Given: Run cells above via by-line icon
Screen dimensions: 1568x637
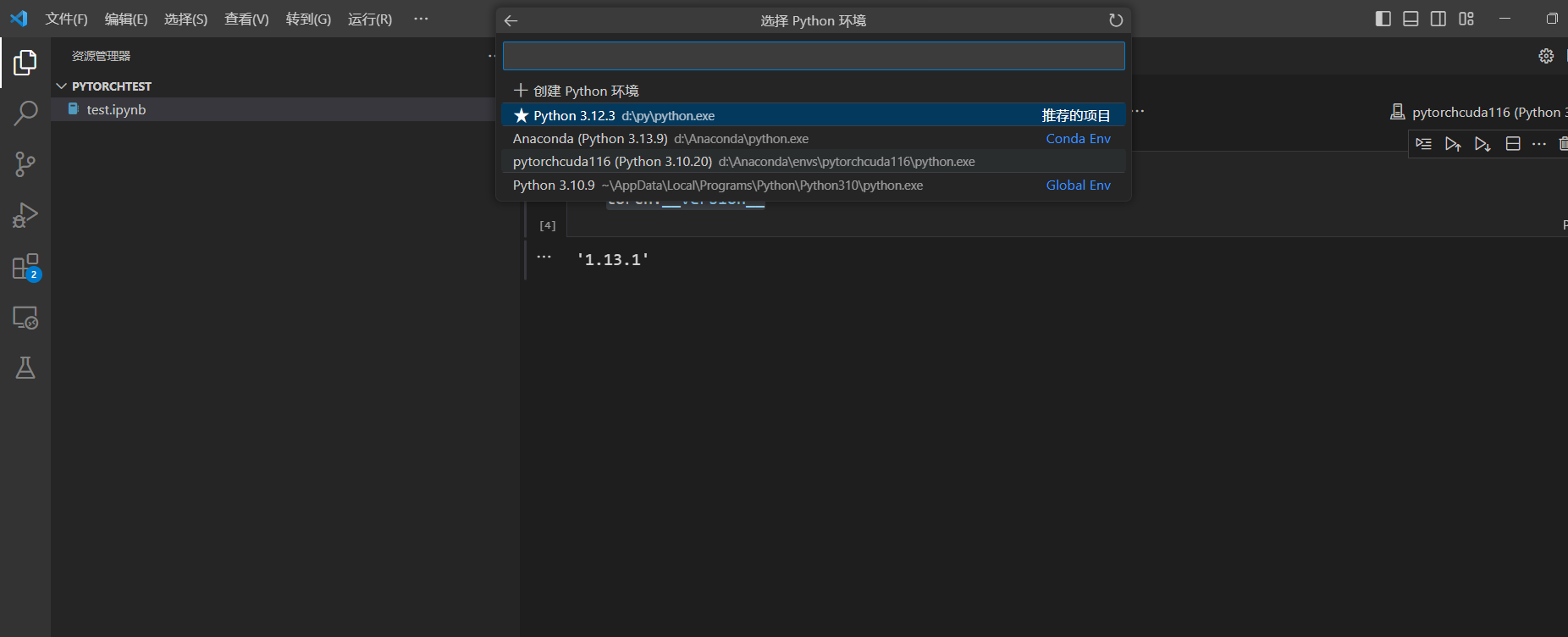Looking at the screenshot, I should click(x=1424, y=144).
